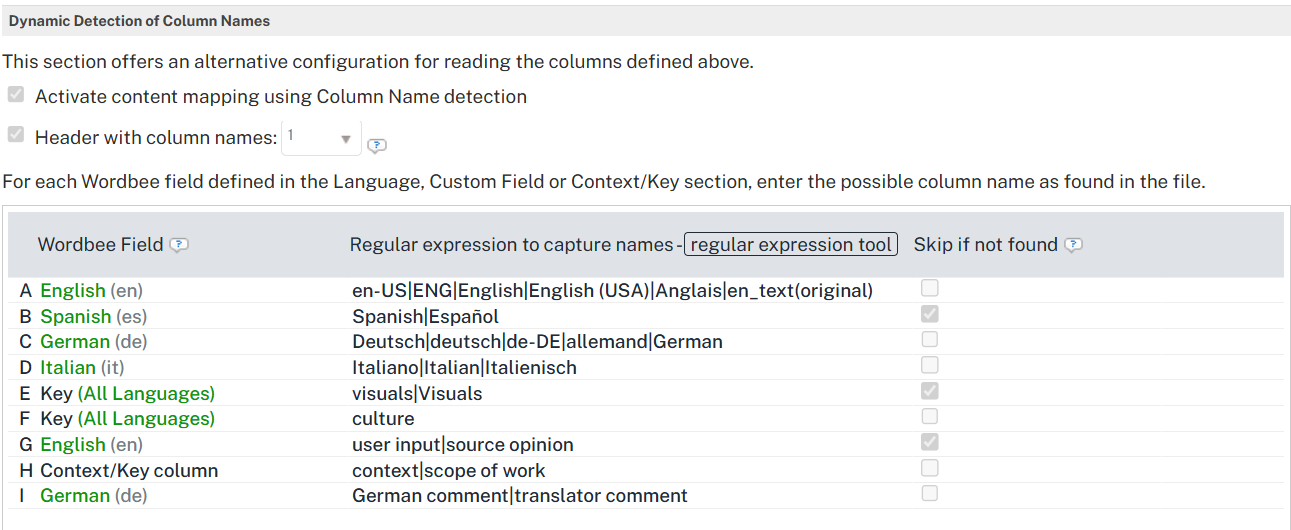The width and height of the screenshot is (1291, 530).
Task: Open the regular expression tool
Action: click(x=790, y=245)
